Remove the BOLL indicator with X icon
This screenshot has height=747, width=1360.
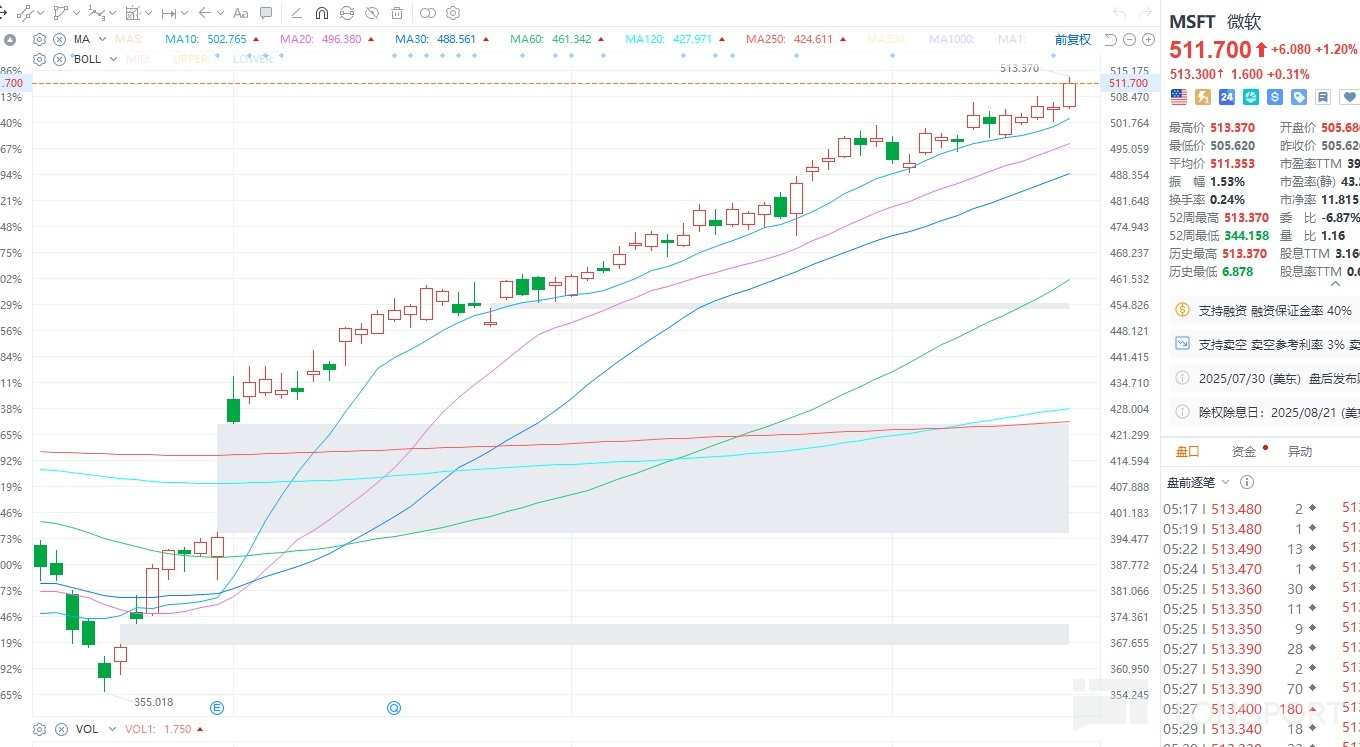[58, 59]
